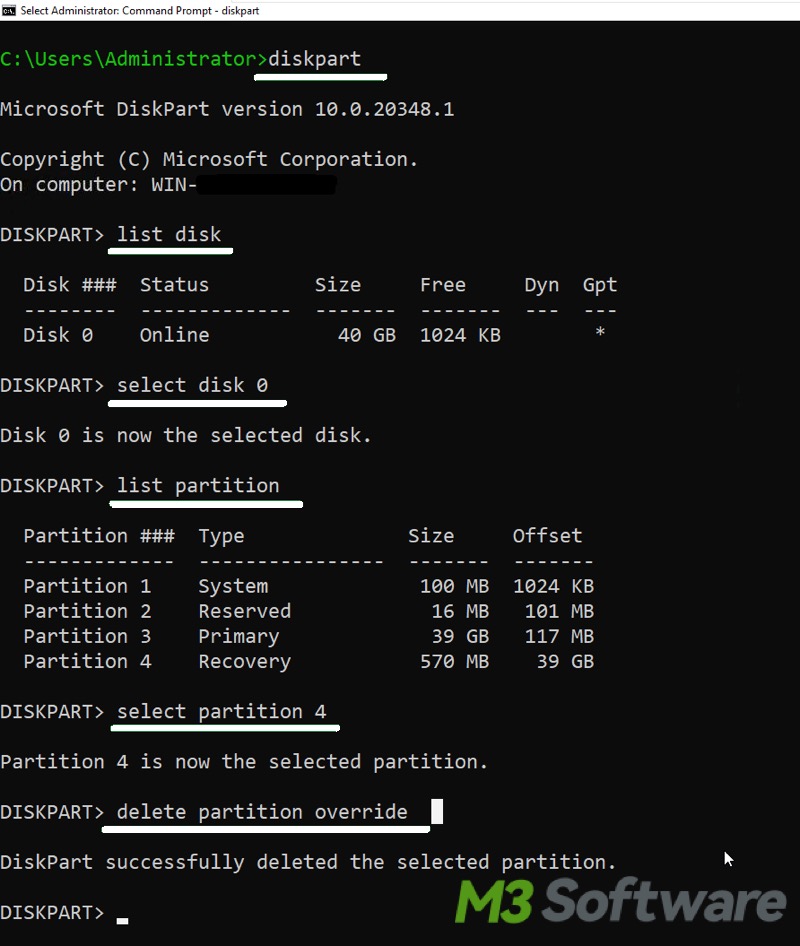The width and height of the screenshot is (800, 946).
Task: Click the 'Partition 1' row label
Action: [87, 586]
